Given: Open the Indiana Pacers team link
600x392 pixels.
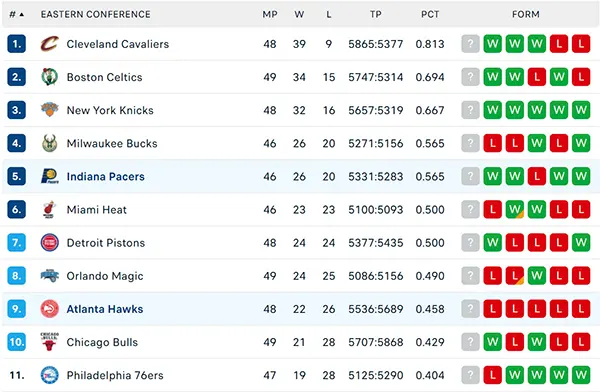Looking at the screenshot, I should 106,176.
